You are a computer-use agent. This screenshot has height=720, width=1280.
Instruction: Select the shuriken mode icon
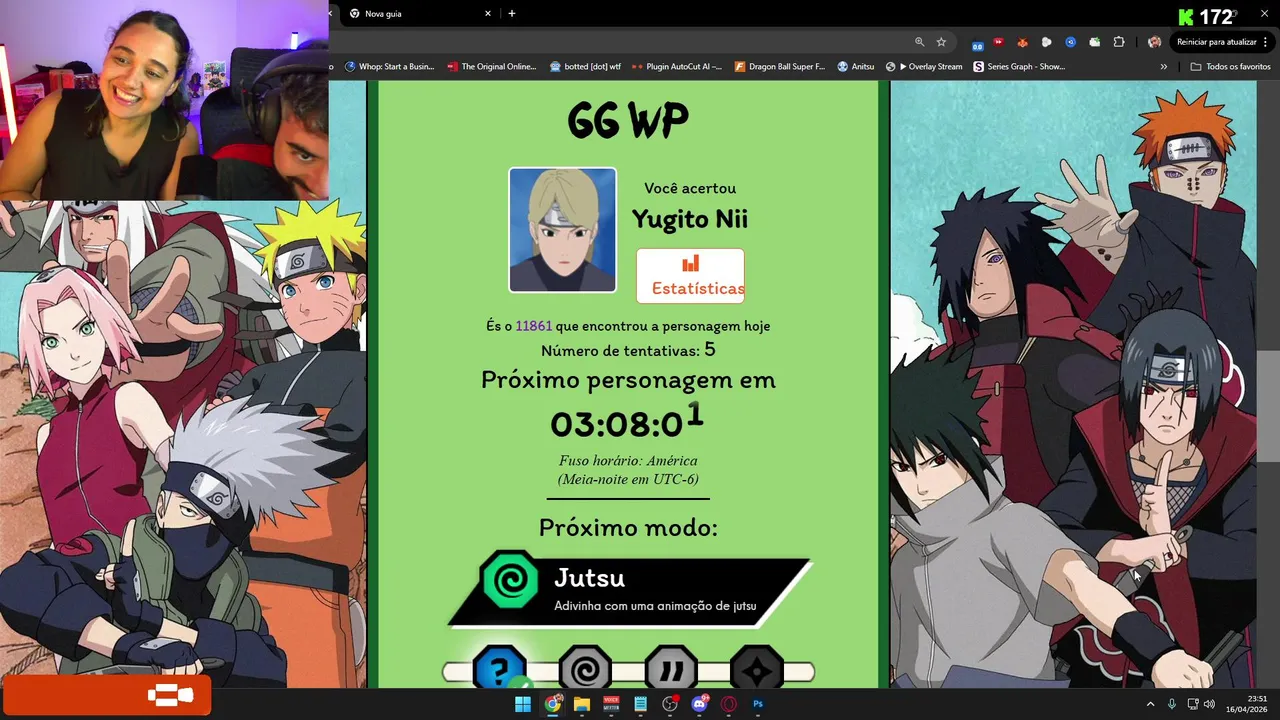pos(757,670)
